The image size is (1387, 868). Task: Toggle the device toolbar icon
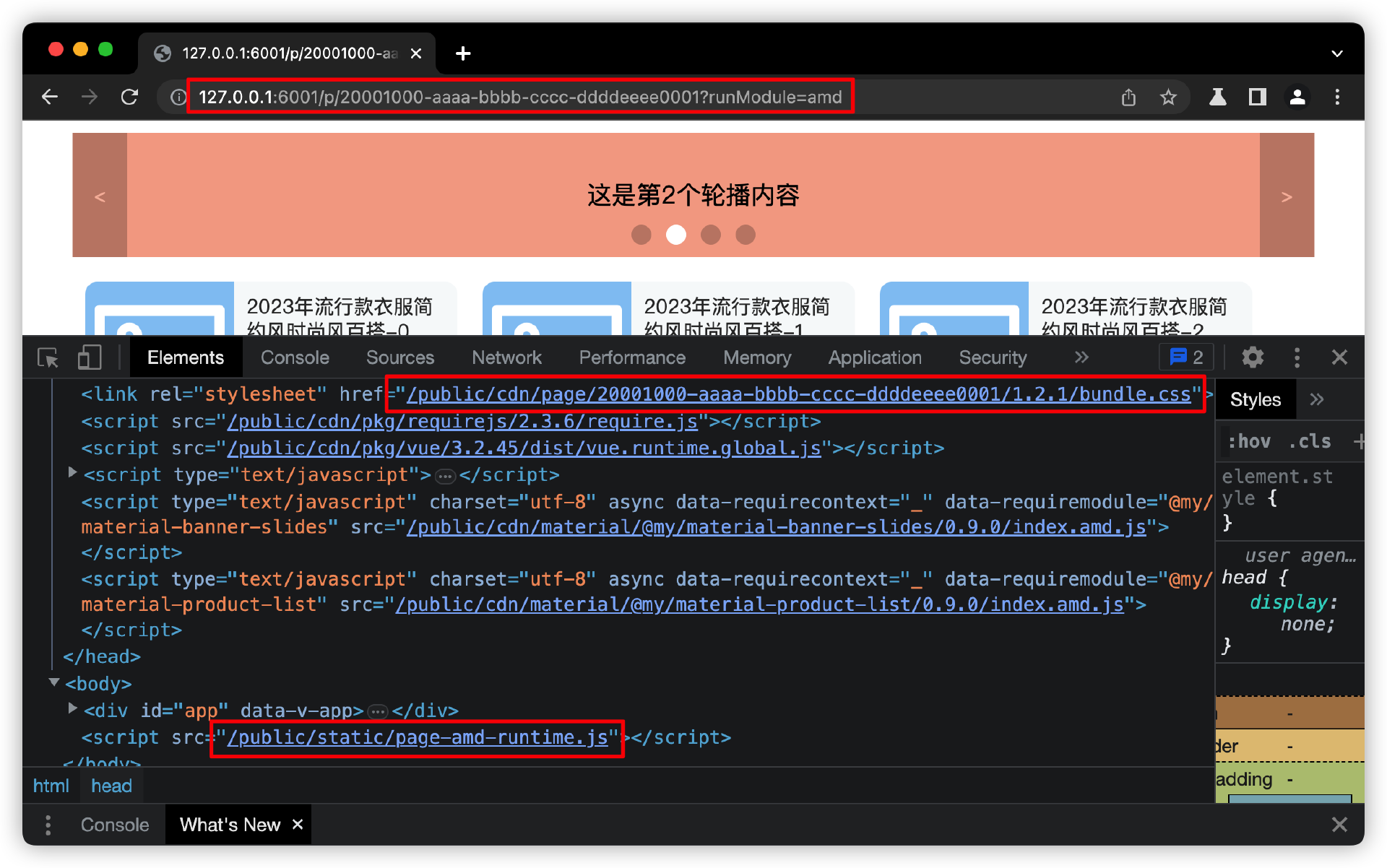(90, 357)
